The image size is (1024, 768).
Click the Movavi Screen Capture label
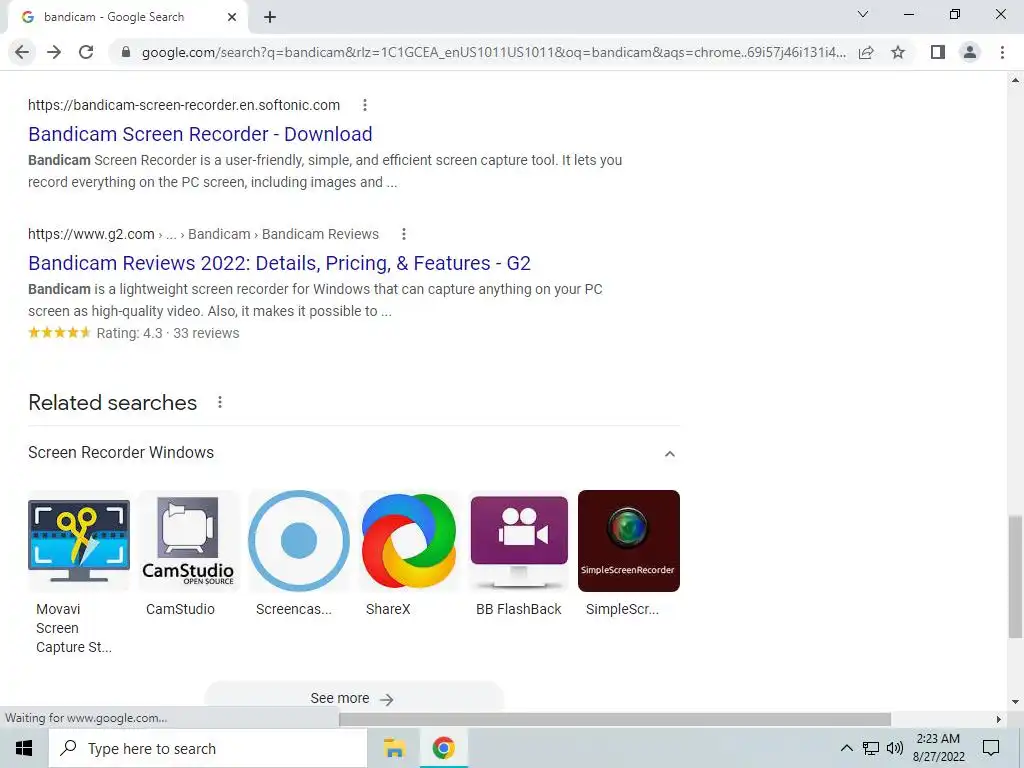pyautogui.click(x=74, y=628)
